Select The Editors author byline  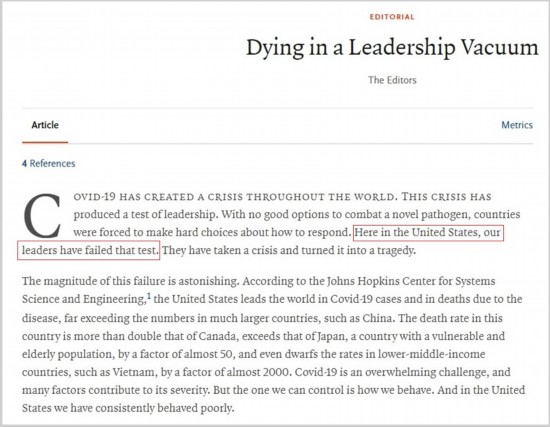(392, 80)
